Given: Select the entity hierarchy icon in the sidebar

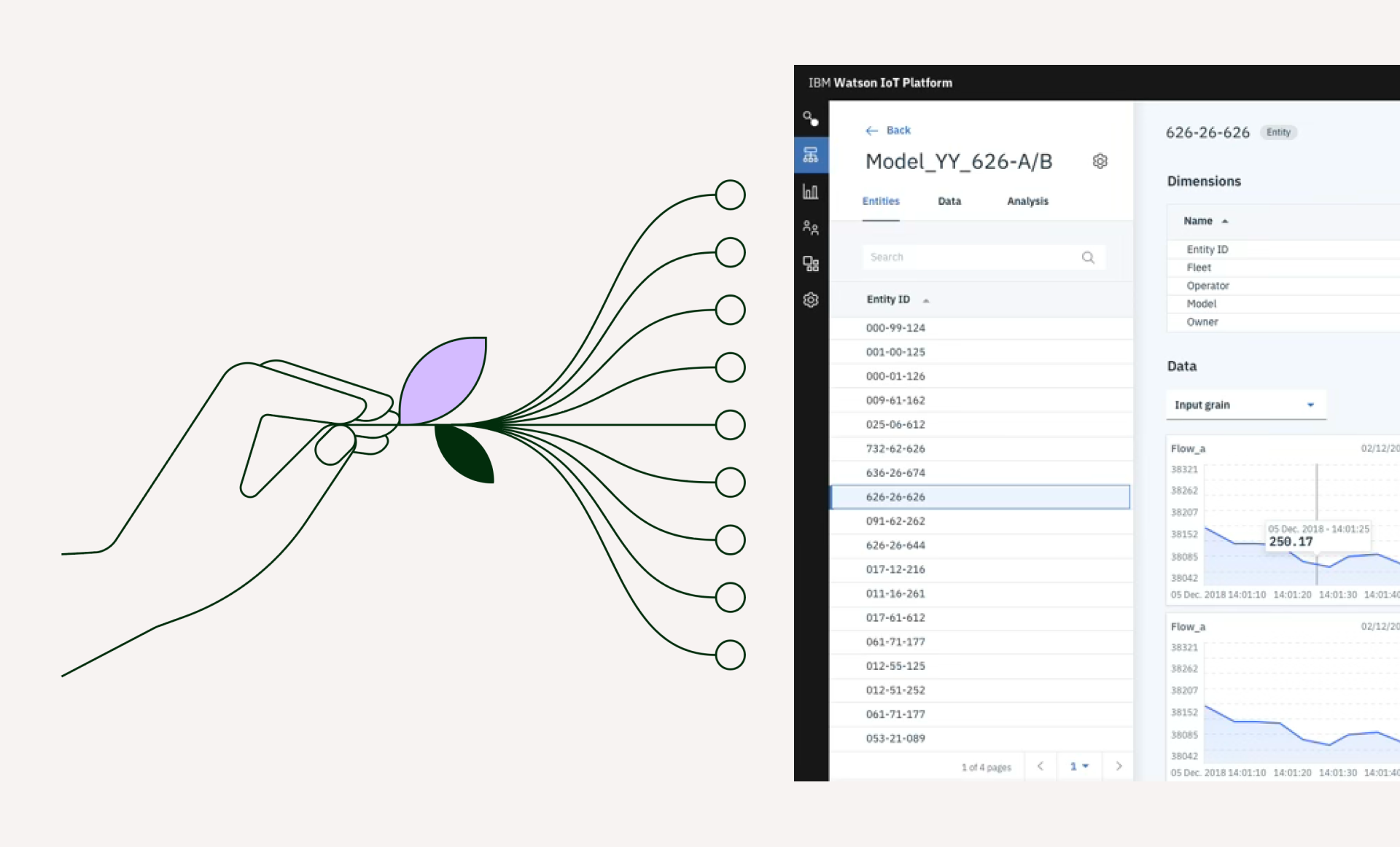Looking at the screenshot, I should [811, 155].
